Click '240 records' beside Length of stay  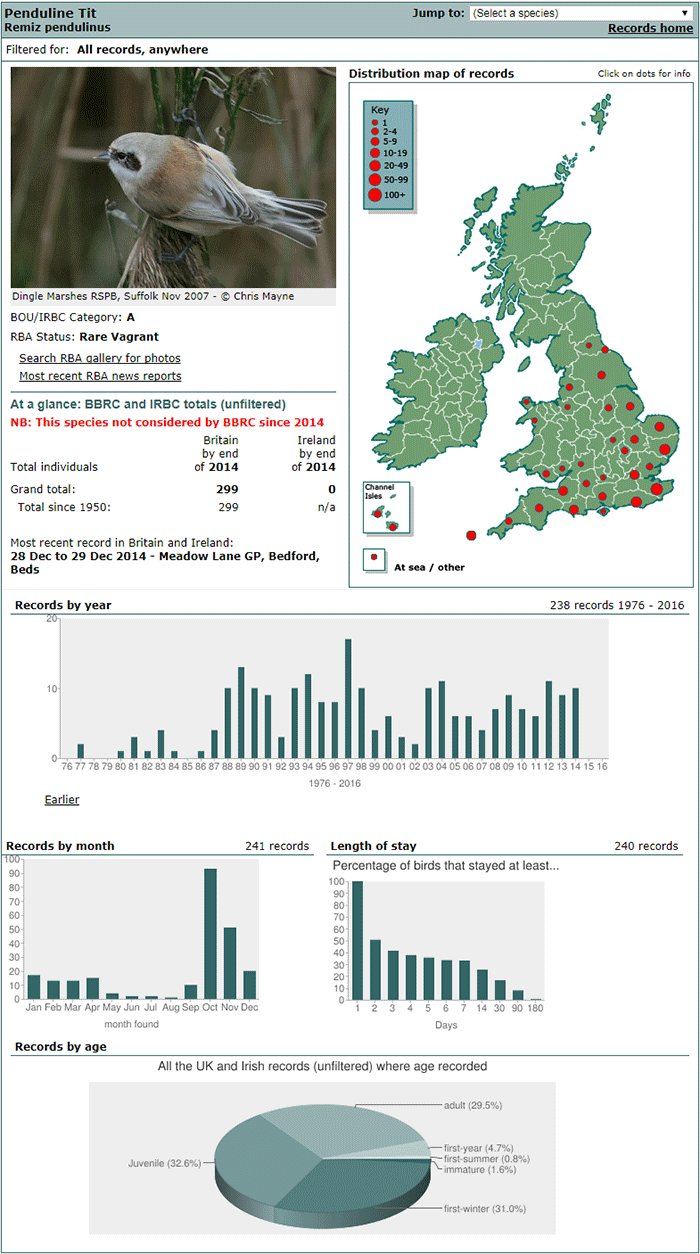[x=646, y=846]
